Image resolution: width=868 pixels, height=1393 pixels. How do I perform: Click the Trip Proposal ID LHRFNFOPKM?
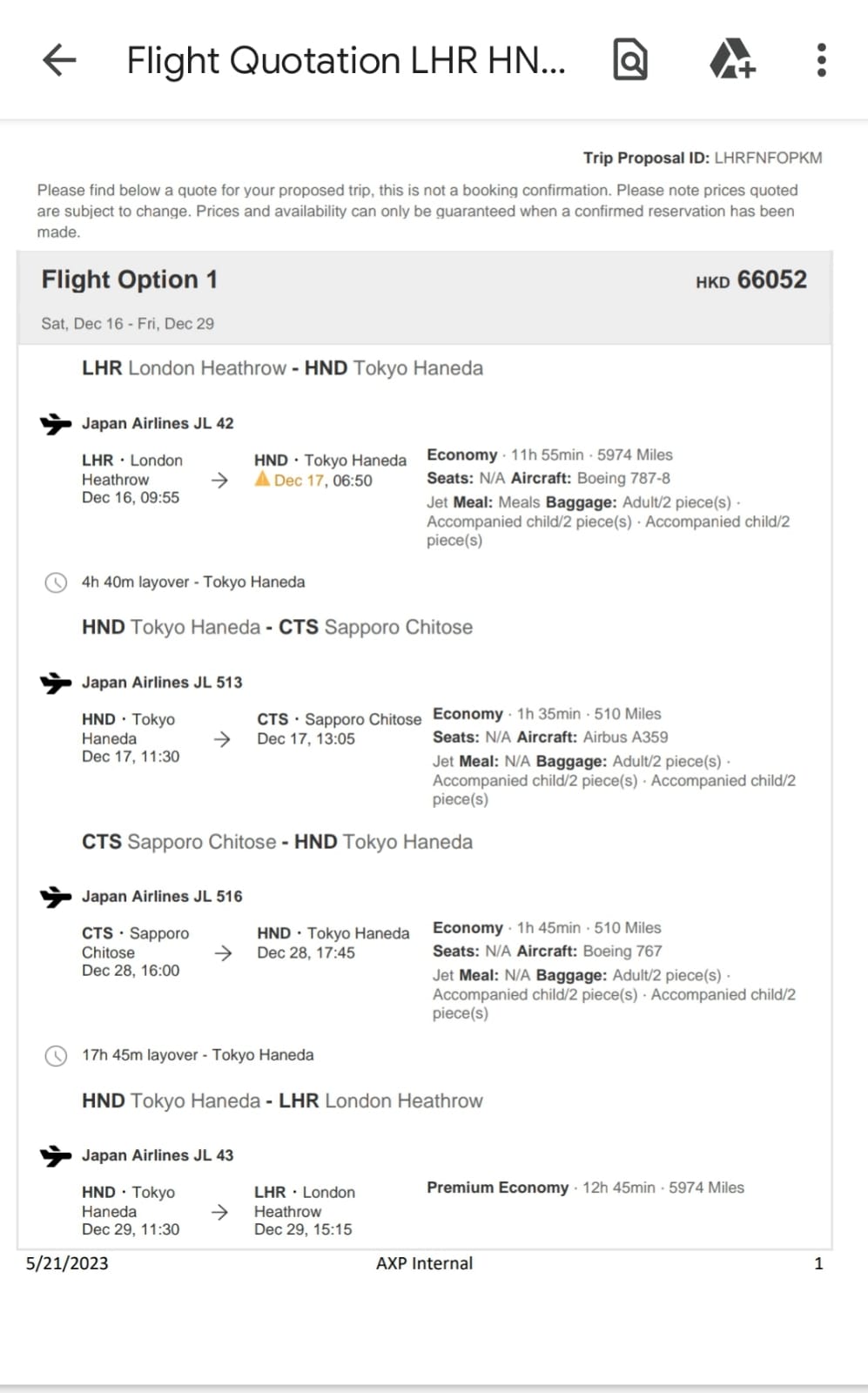click(x=703, y=158)
